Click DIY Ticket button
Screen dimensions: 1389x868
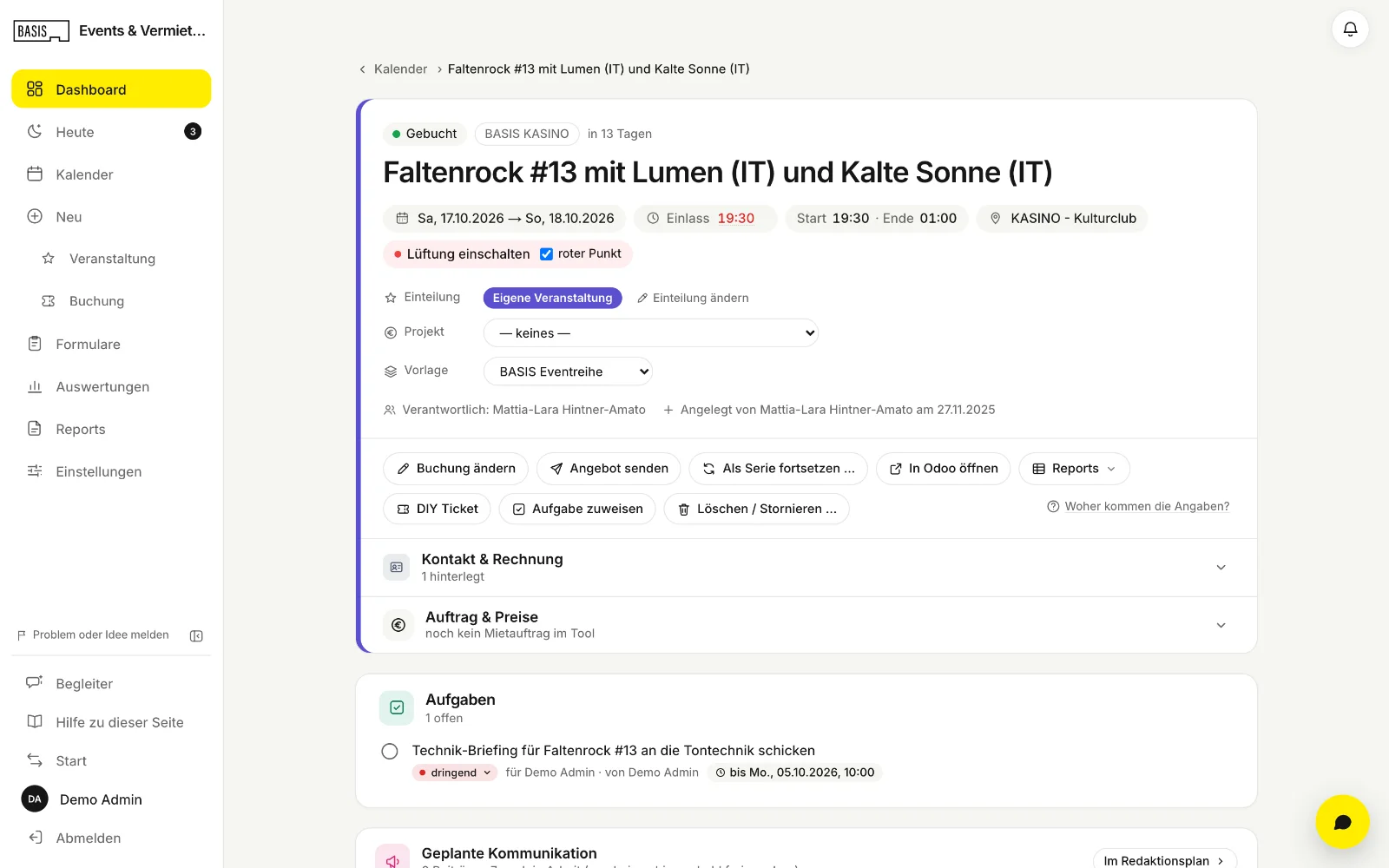(437, 509)
